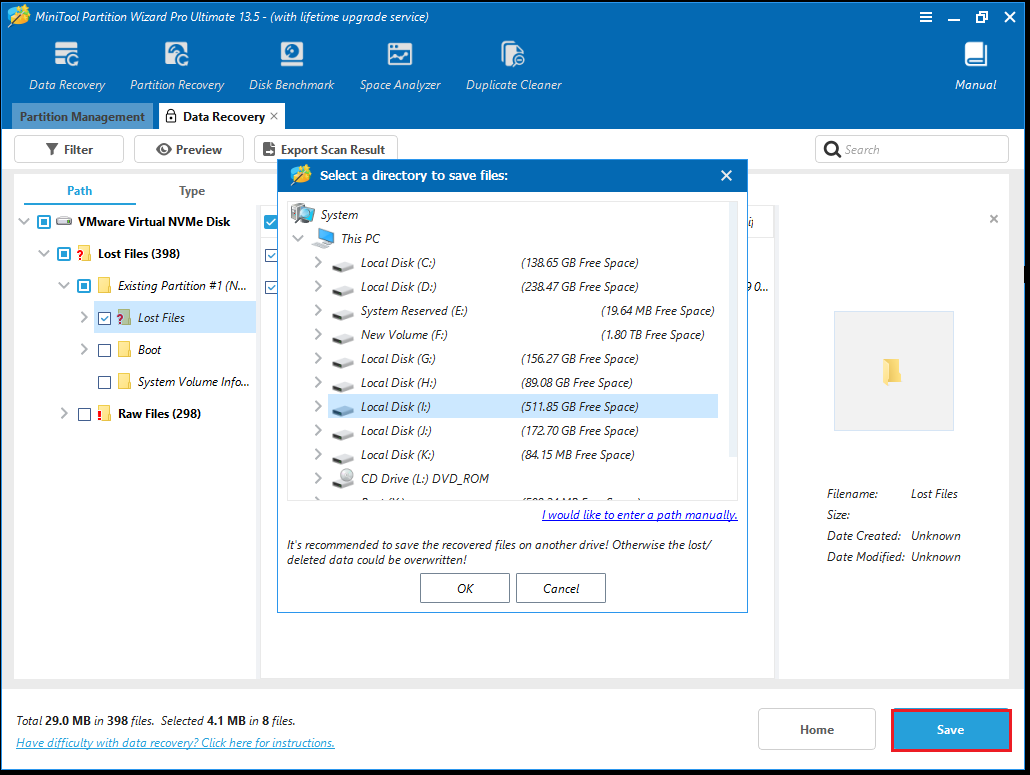Click the VMware disk drive icon
This screenshot has width=1030, height=775.
tap(64, 221)
